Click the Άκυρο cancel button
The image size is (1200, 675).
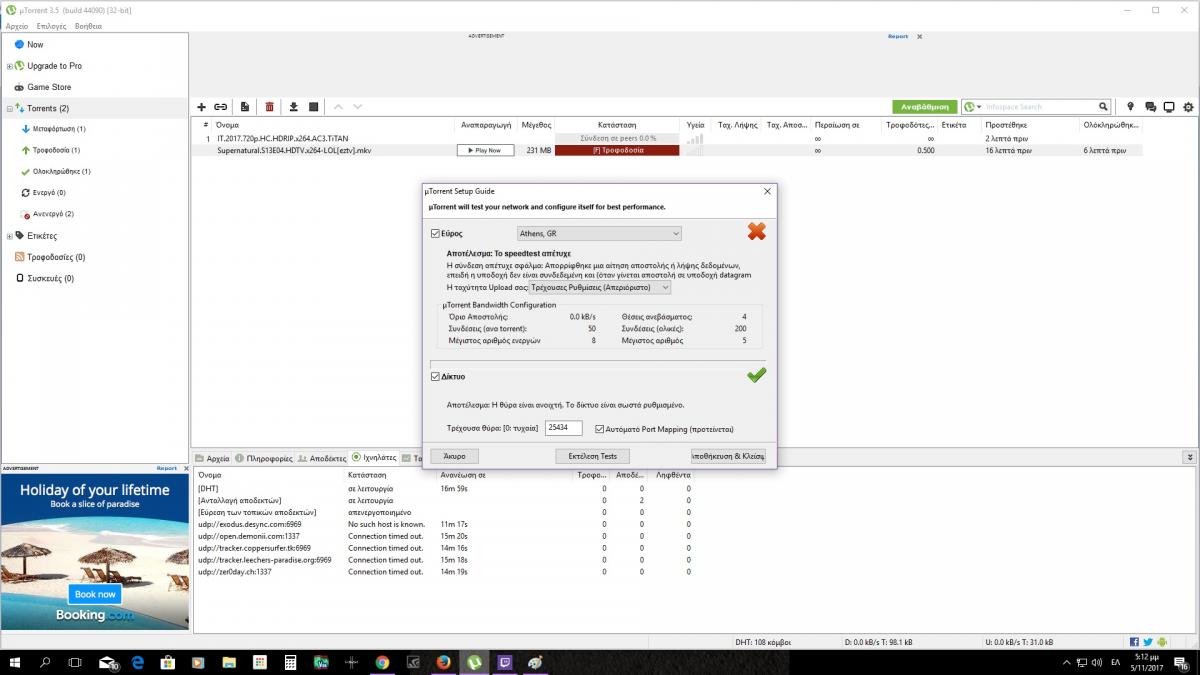point(455,456)
